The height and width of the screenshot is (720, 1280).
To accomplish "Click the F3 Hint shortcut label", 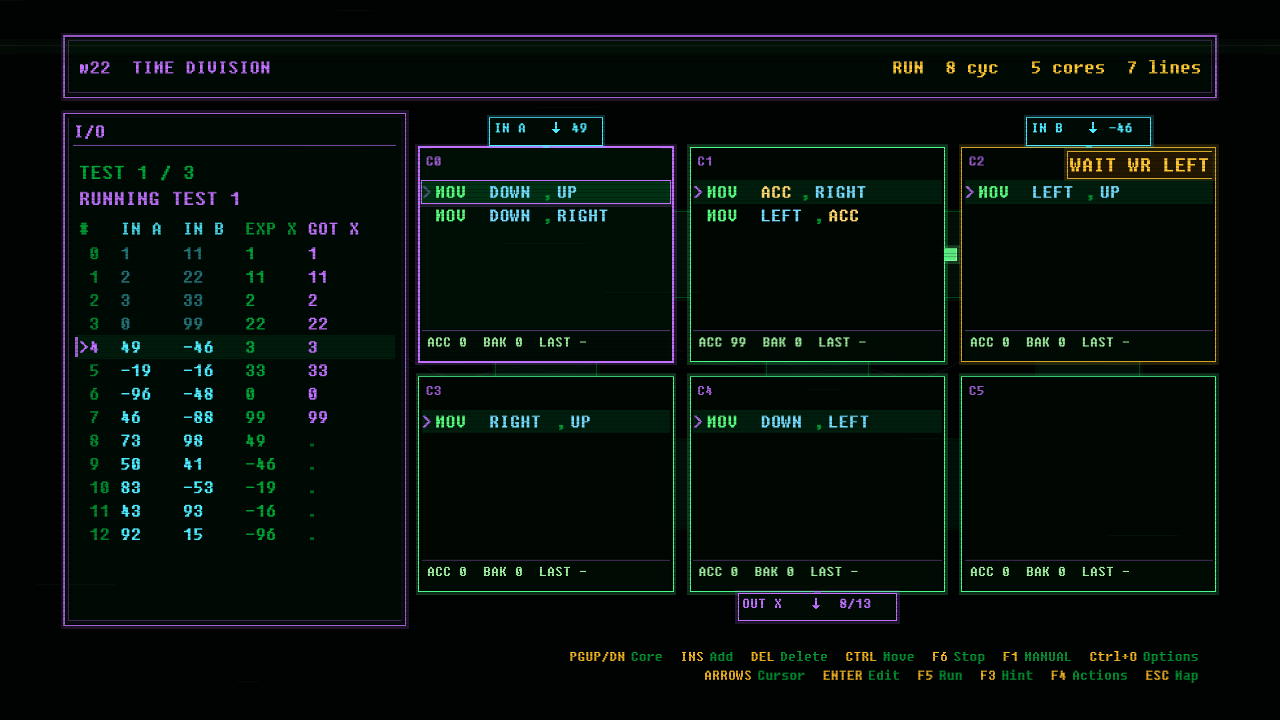I will pos(1006,676).
